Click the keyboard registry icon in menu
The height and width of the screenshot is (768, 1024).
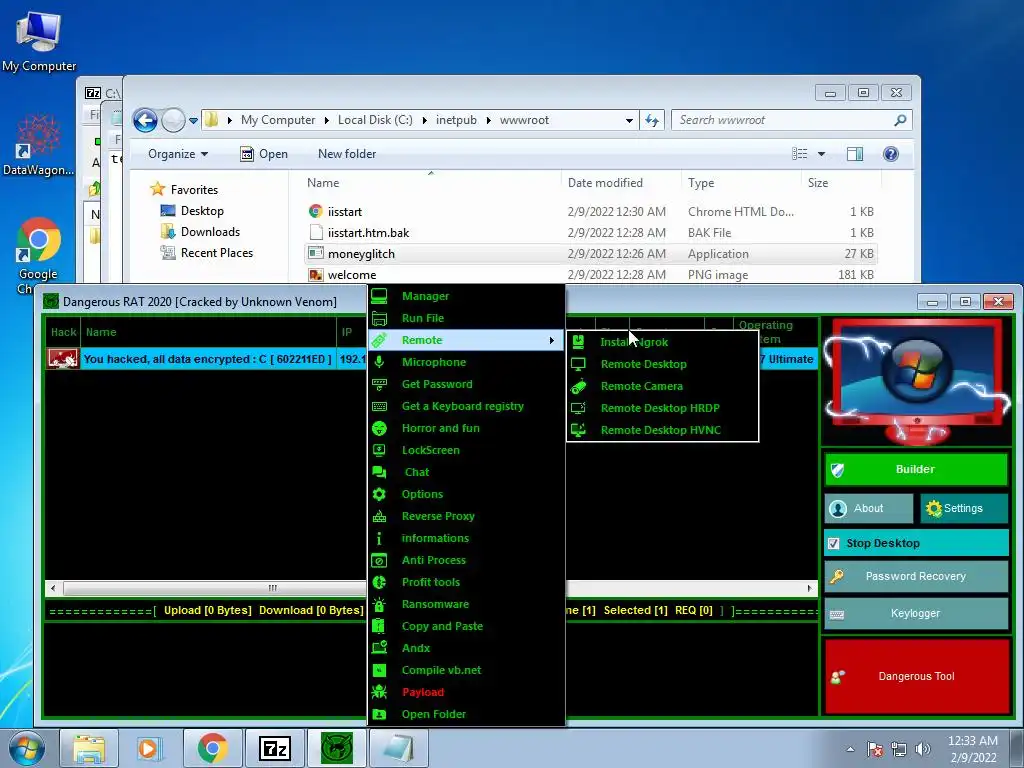379,406
